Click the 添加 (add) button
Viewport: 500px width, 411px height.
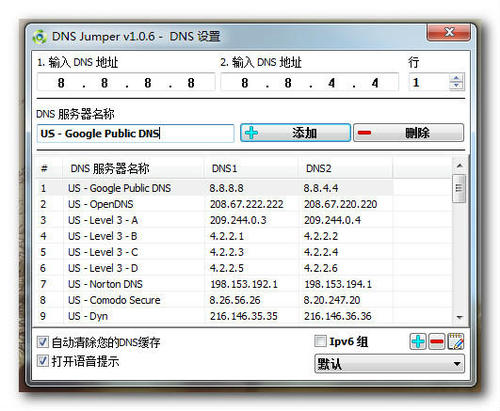295,133
